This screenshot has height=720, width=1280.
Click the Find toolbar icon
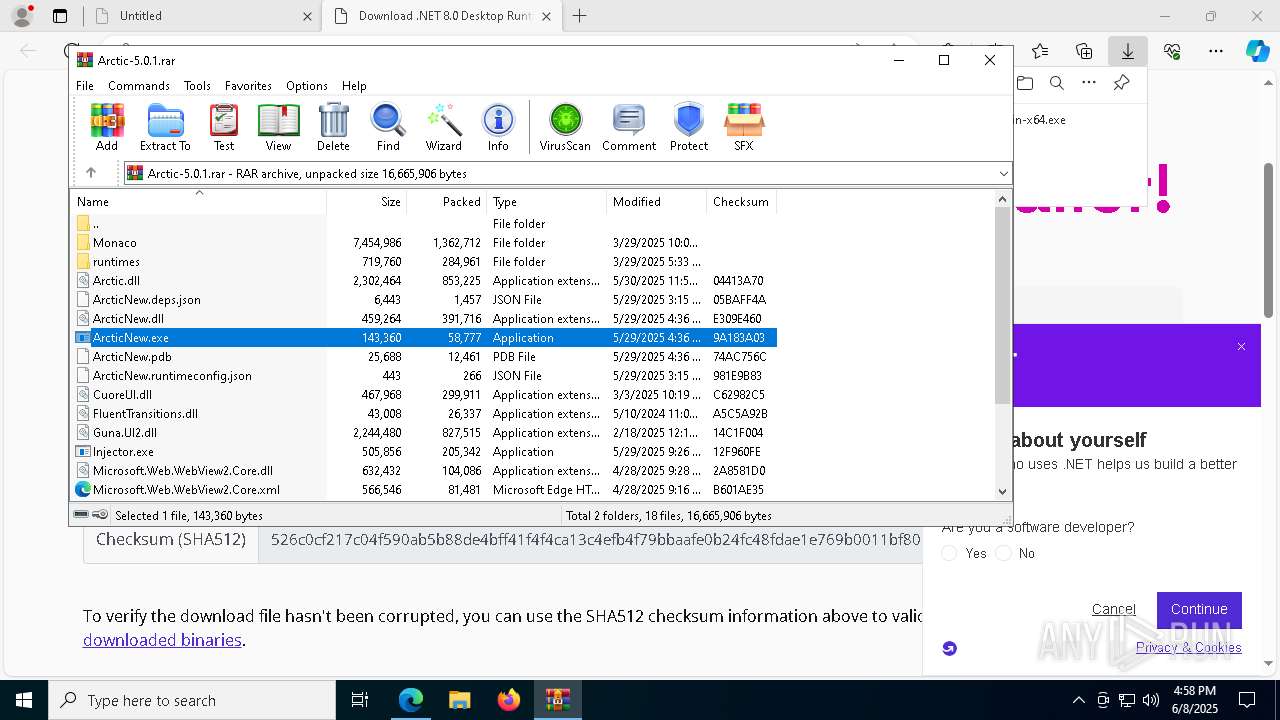point(388,127)
